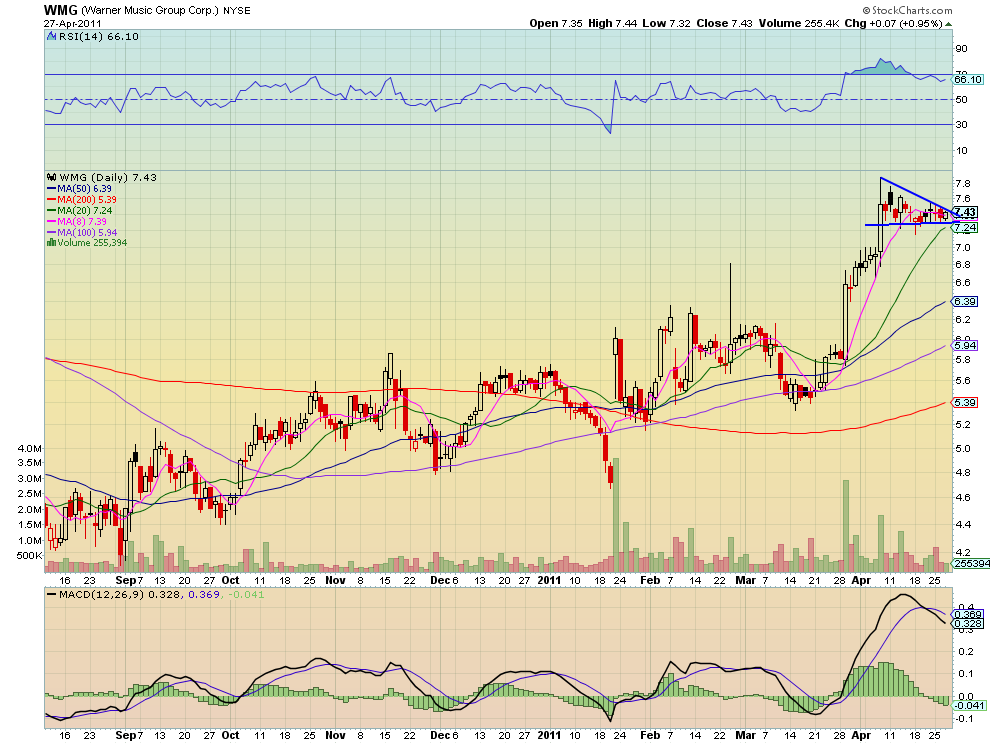Click the MA(100) 5.94 legend entry
990x744 pixels.
tap(80, 232)
